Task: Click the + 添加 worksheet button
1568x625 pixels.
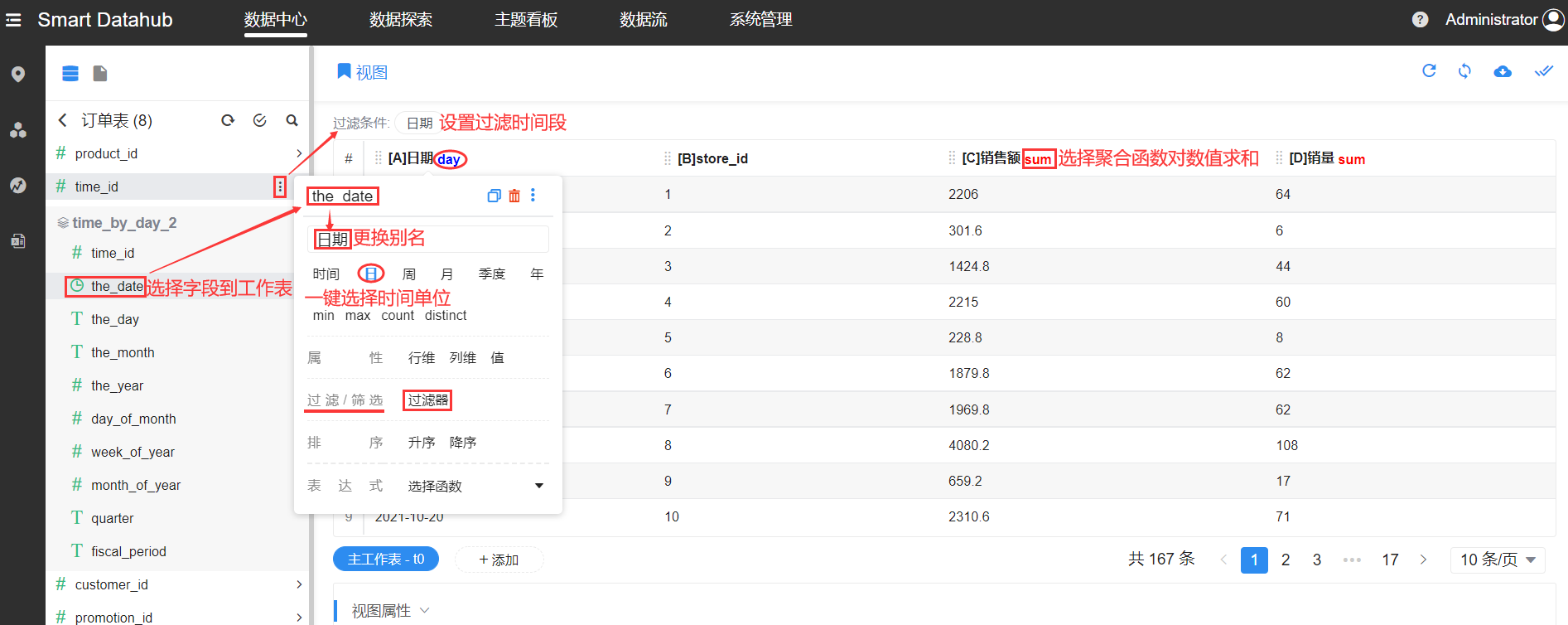Action: point(499,560)
